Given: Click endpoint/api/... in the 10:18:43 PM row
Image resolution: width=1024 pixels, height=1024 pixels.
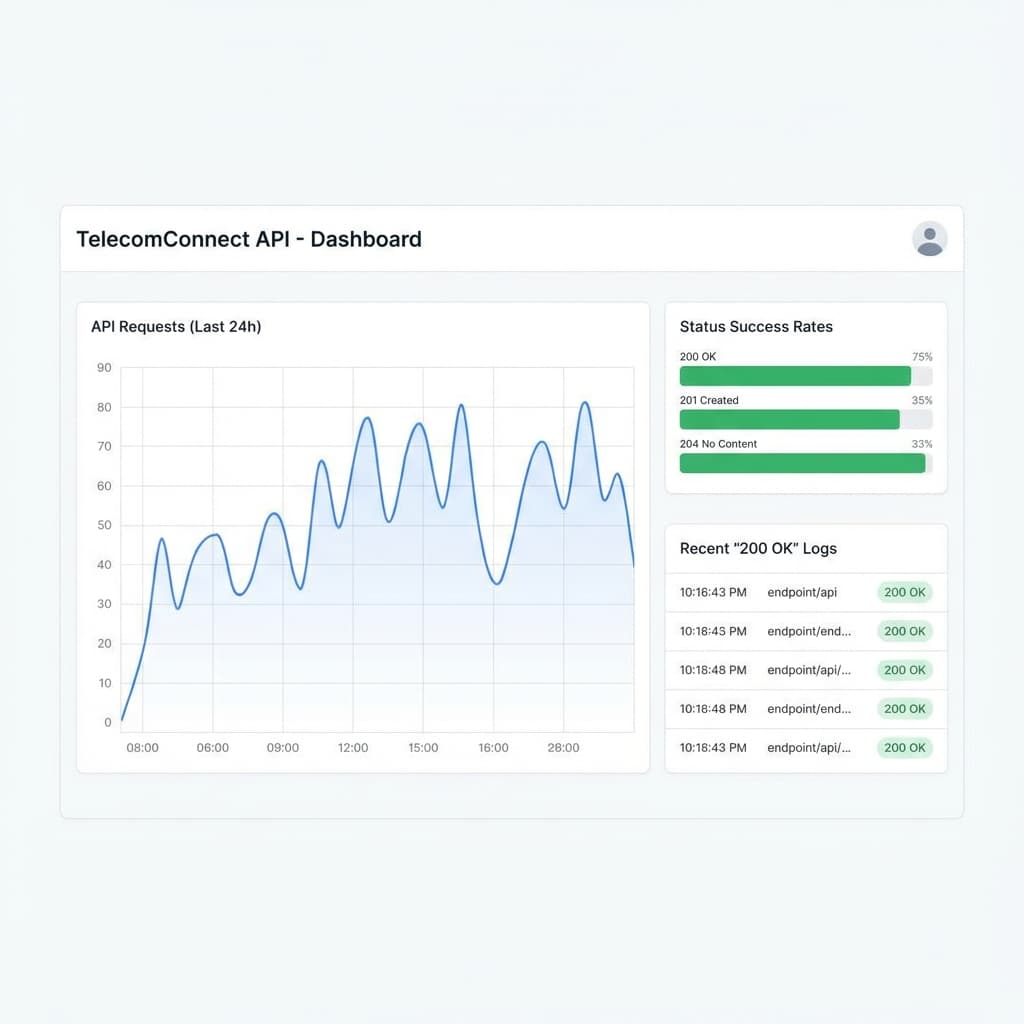Looking at the screenshot, I should 809,748.
